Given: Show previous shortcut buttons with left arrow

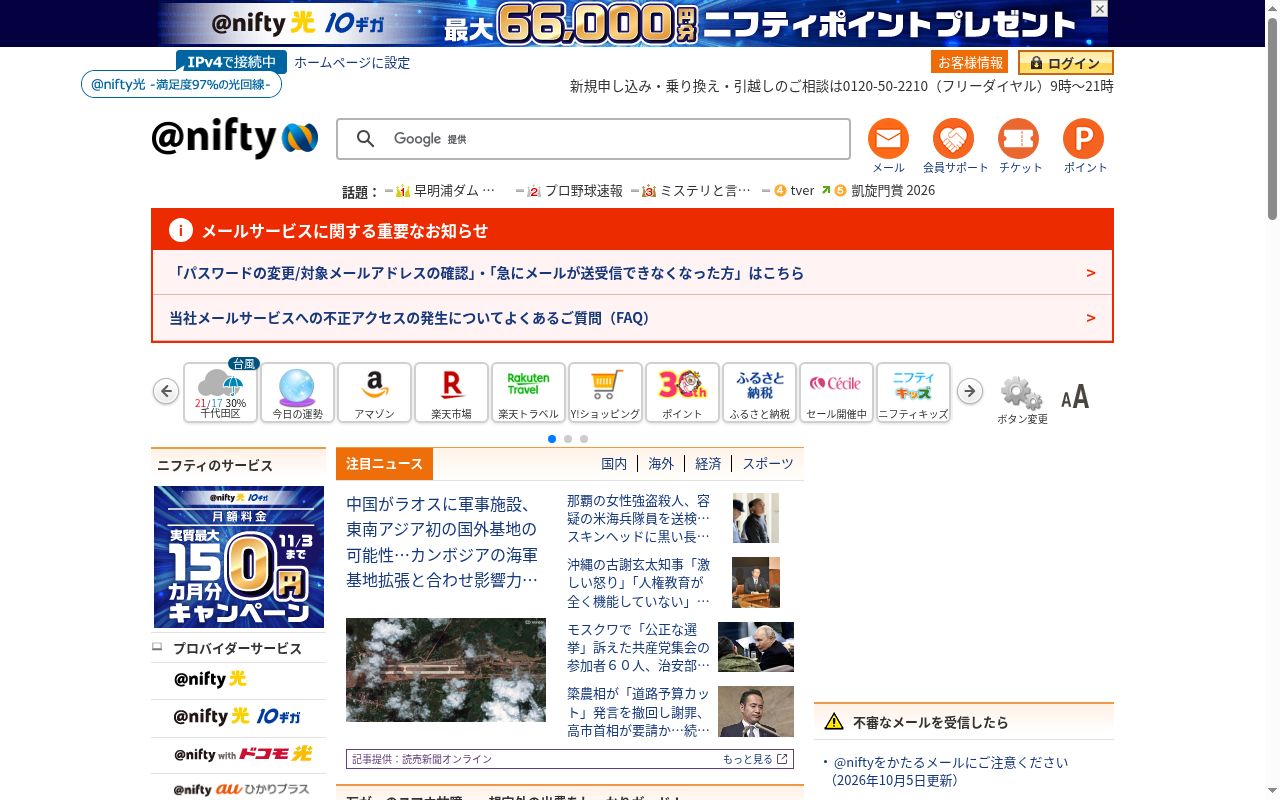Looking at the screenshot, I should [166, 391].
